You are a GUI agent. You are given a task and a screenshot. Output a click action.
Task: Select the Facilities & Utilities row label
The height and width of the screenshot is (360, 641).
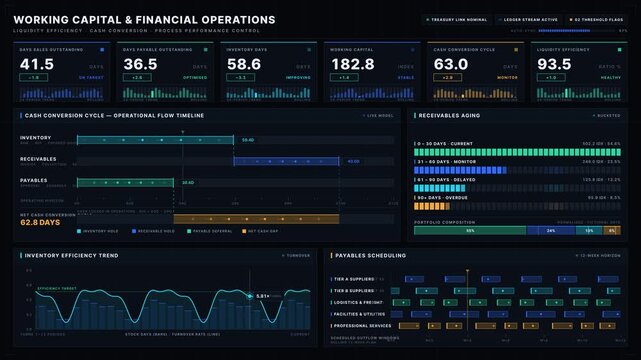359,314
